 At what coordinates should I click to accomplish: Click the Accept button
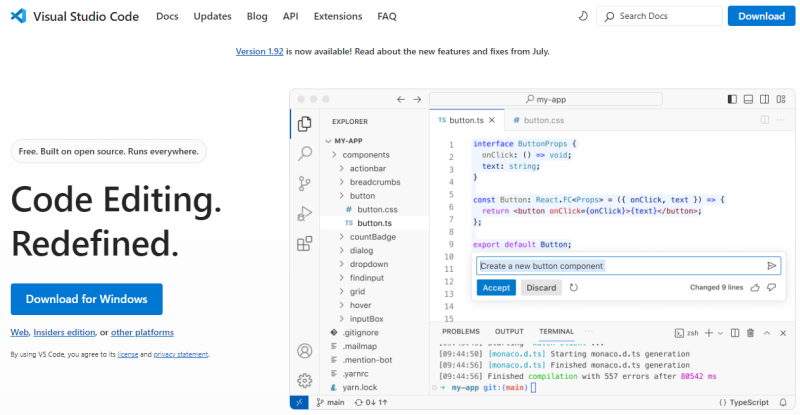(496, 288)
